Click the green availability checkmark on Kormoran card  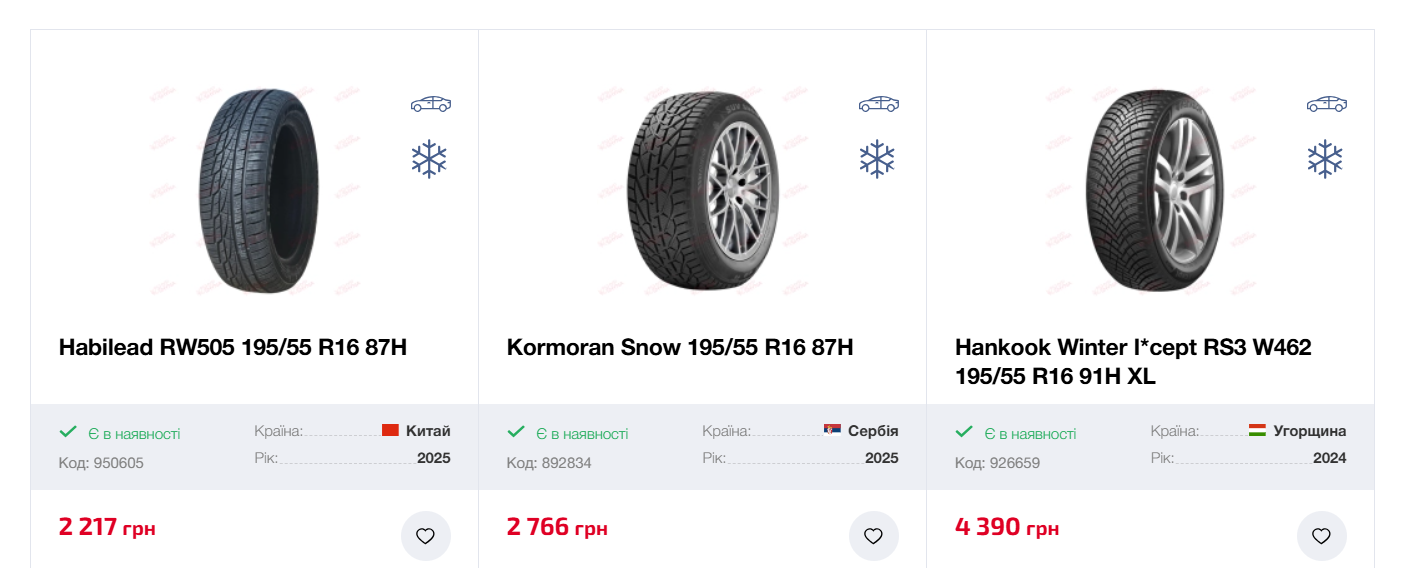pyautogui.click(x=516, y=432)
